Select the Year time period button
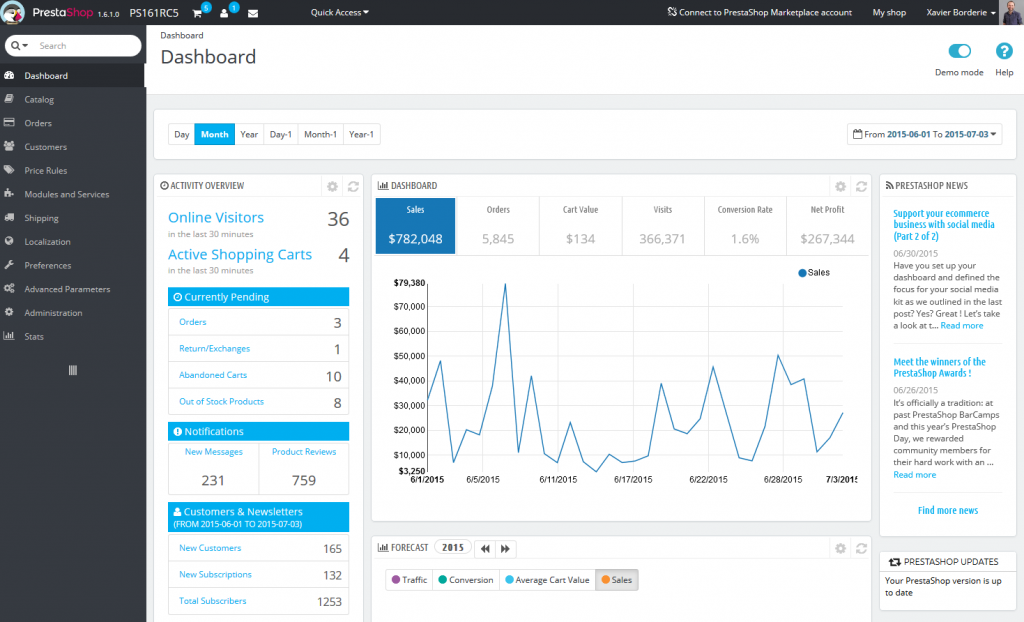Viewport: 1024px width, 622px height. [249, 134]
